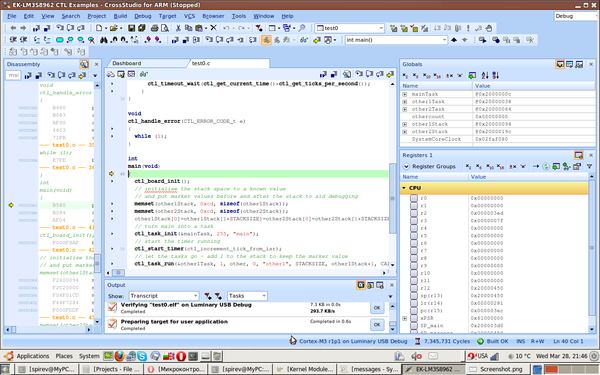The height and width of the screenshot is (375, 600).
Task: Expand the xPSR register
Action: tap(404, 318)
